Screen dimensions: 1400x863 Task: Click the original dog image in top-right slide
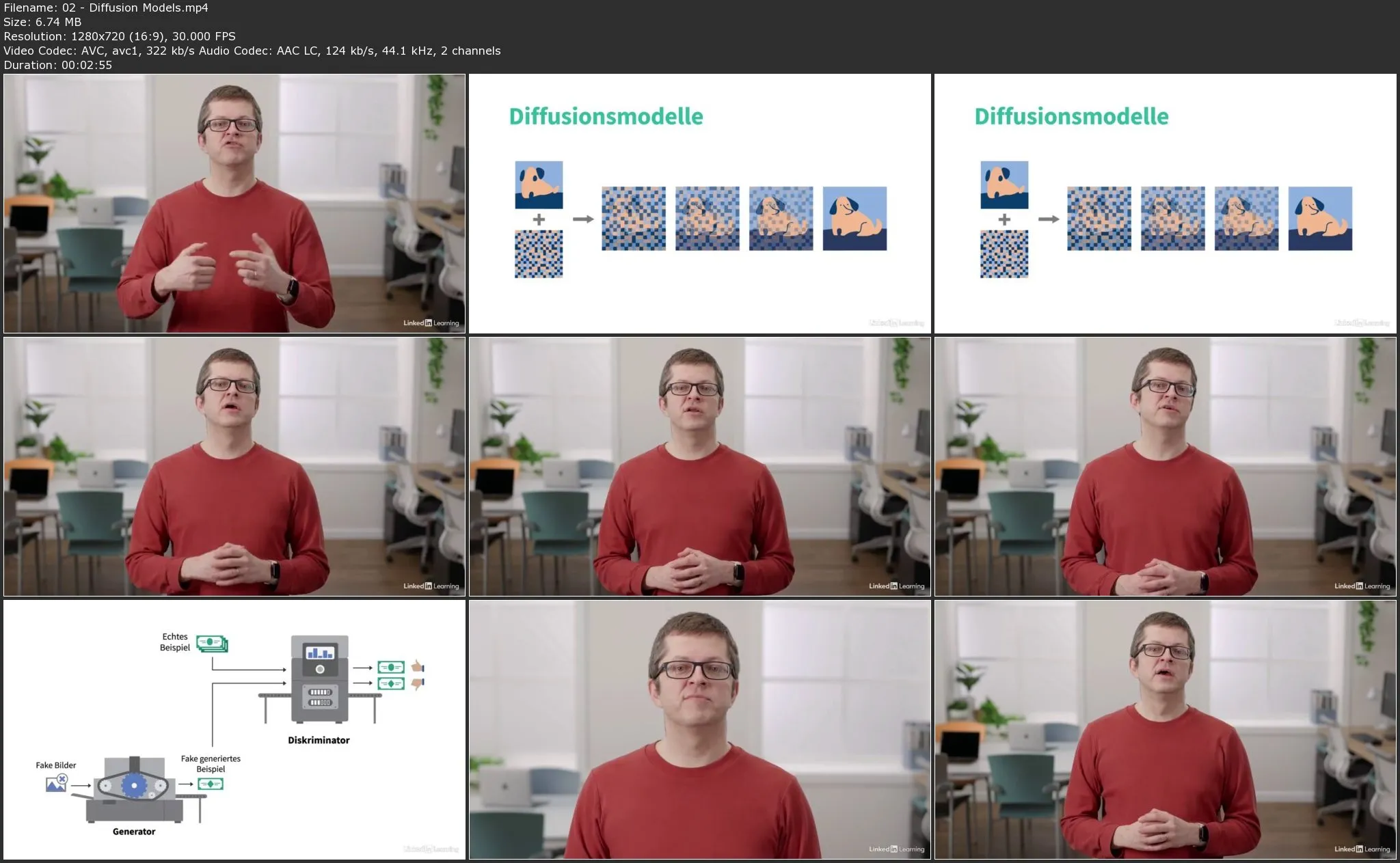pyautogui.click(x=1004, y=184)
